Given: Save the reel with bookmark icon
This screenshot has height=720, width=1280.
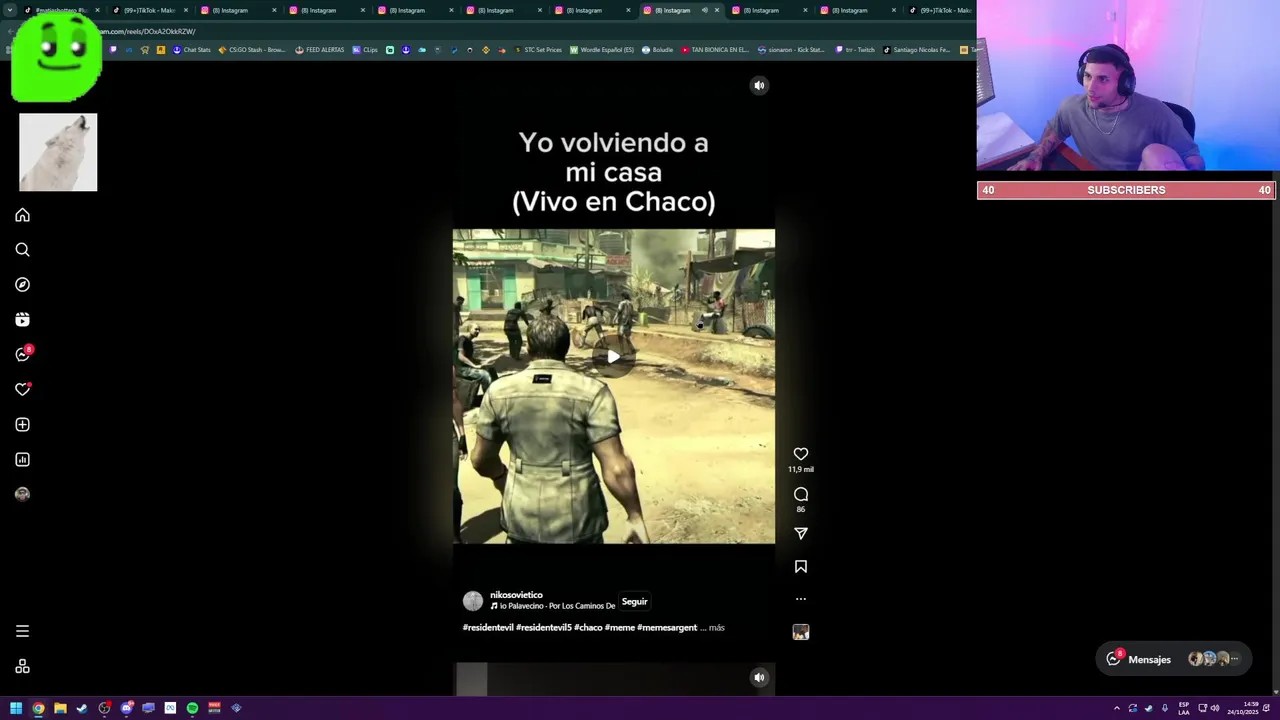Looking at the screenshot, I should (801, 567).
